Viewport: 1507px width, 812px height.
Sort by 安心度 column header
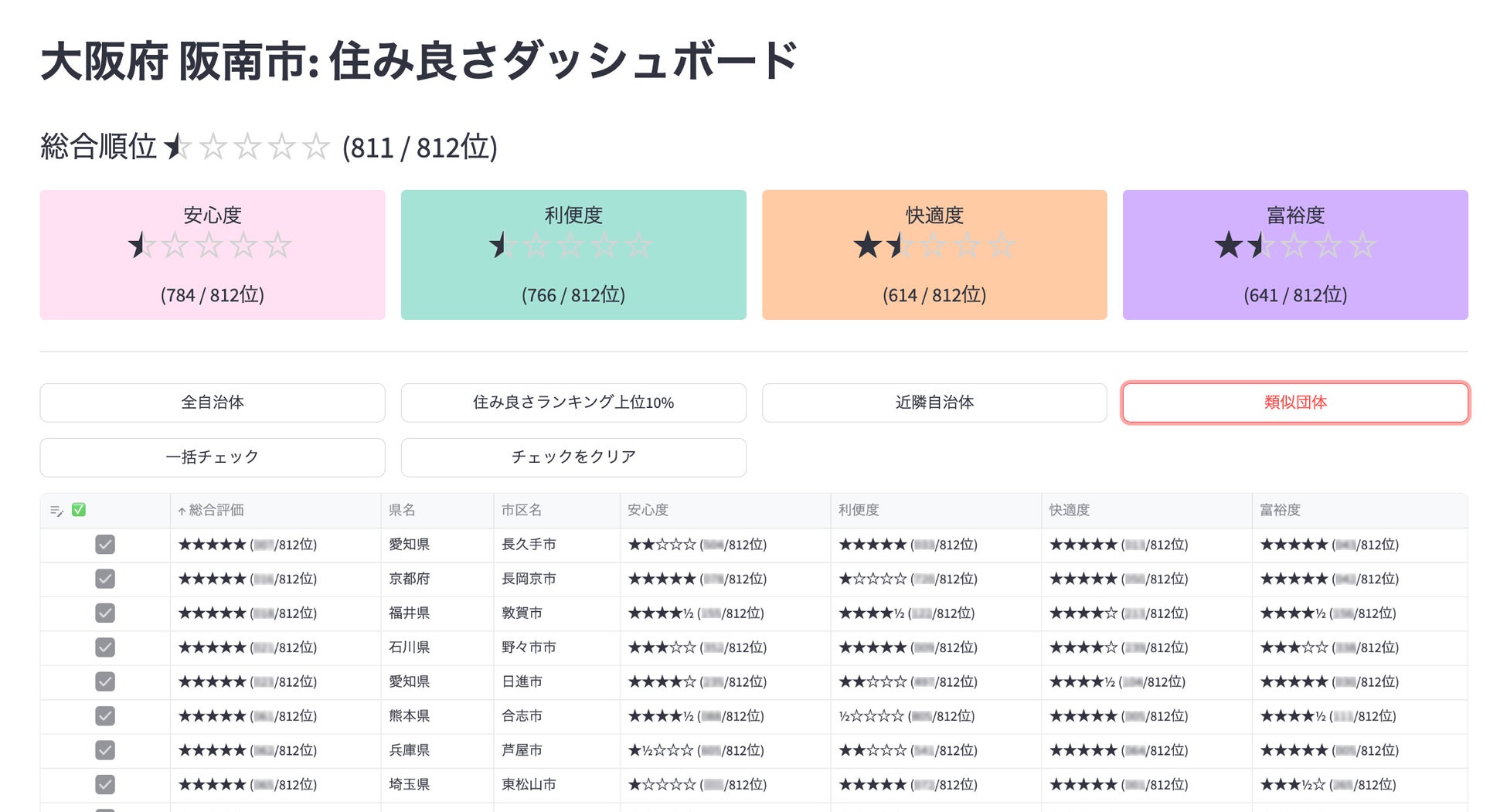click(x=648, y=510)
